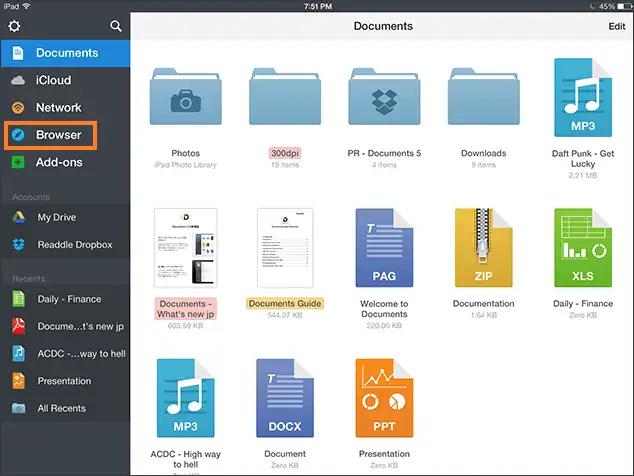
Task: Click the Google Drive triangle icon
Action: (19, 217)
